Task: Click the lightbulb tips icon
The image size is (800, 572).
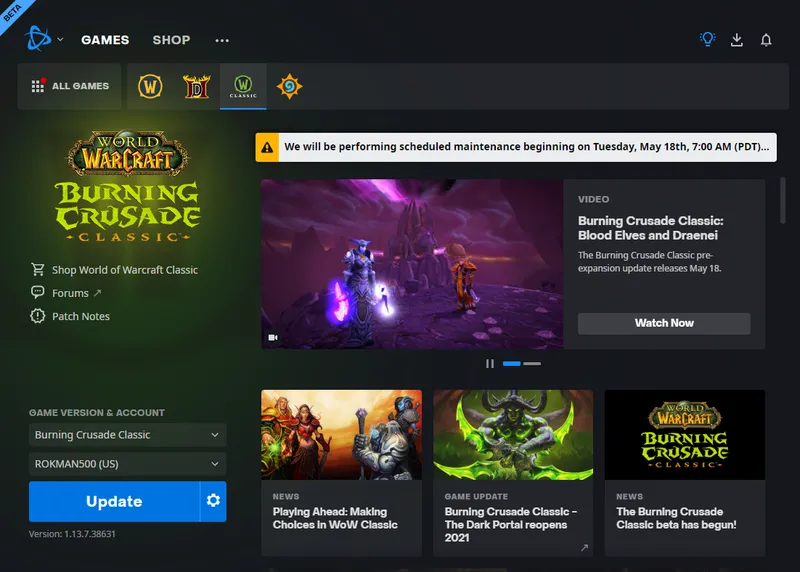Action: pyautogui.click(x=708, y=39)
